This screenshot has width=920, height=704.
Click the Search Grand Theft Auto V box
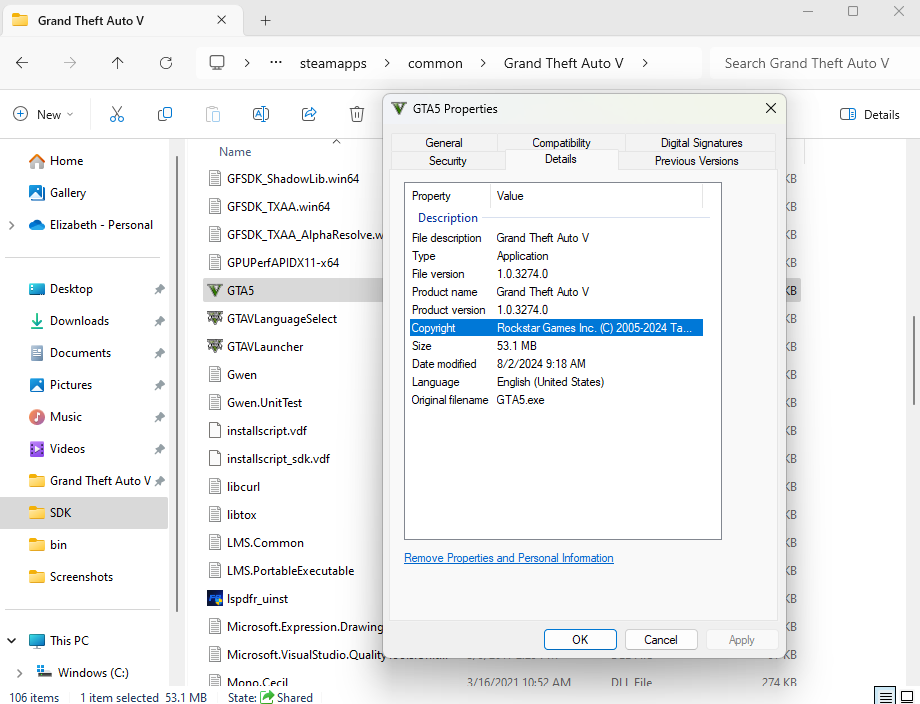point(810,63)
